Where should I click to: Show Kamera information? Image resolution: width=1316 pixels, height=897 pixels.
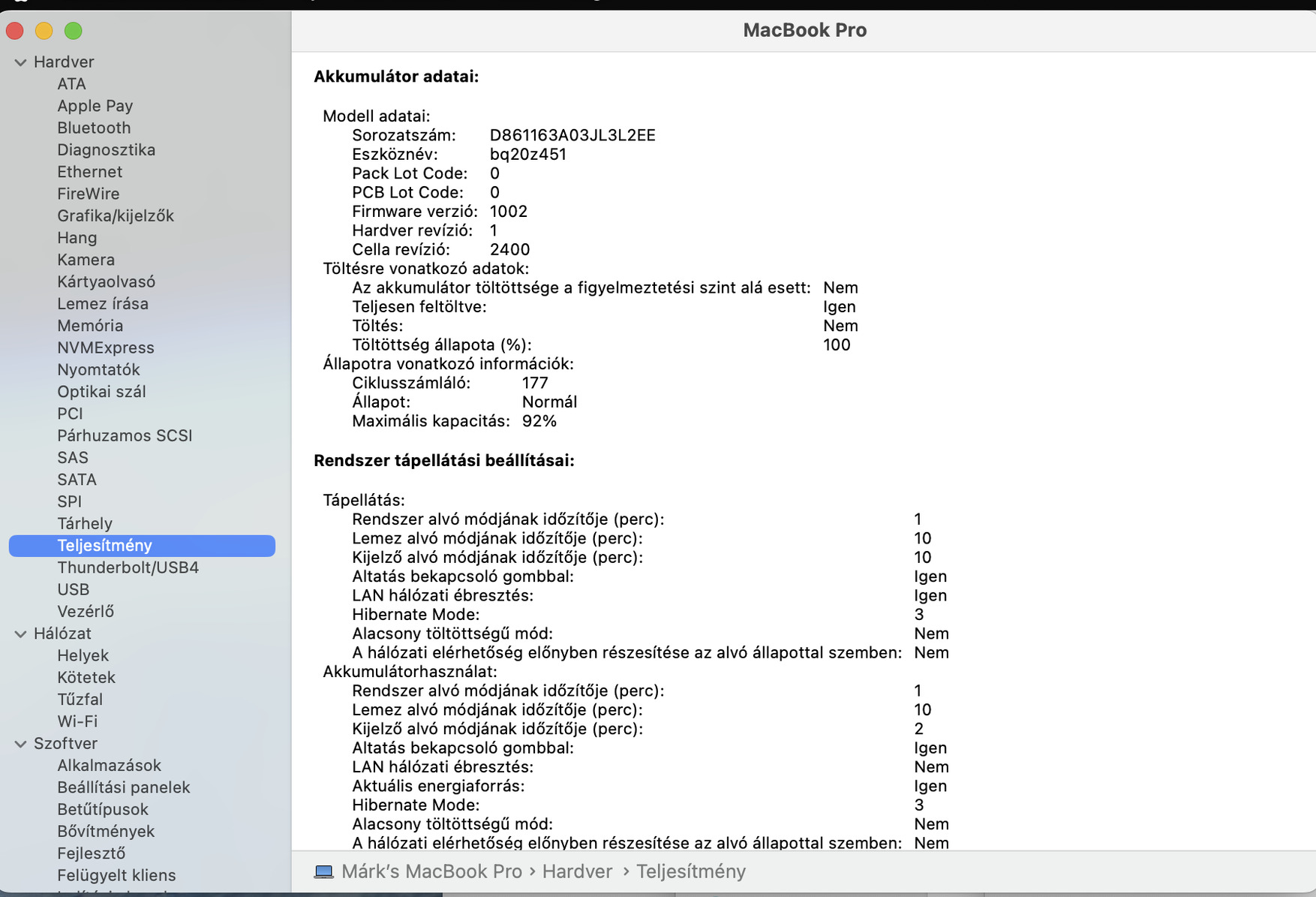pyautogui.click(x=86, y=260)
